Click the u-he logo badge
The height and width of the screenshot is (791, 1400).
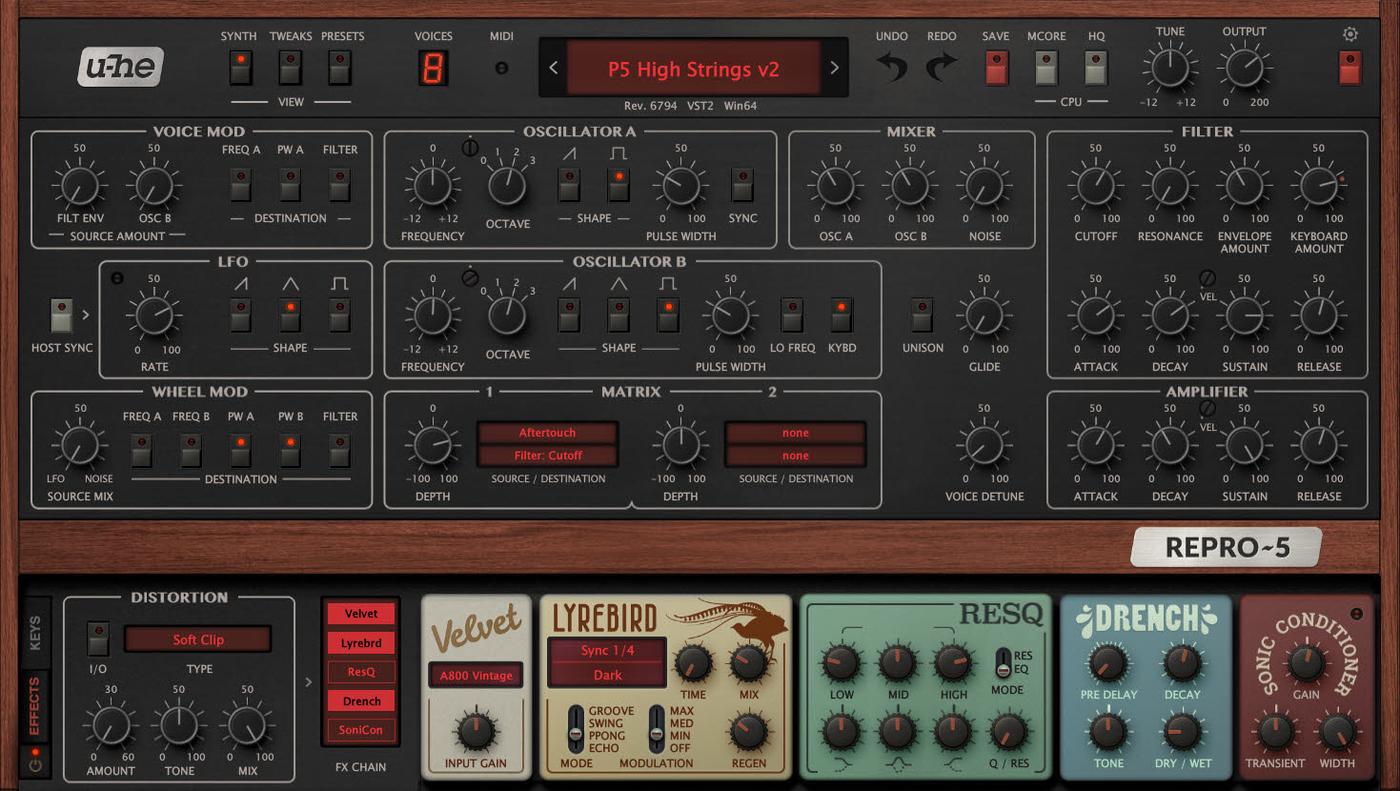[x=121, y=67]
